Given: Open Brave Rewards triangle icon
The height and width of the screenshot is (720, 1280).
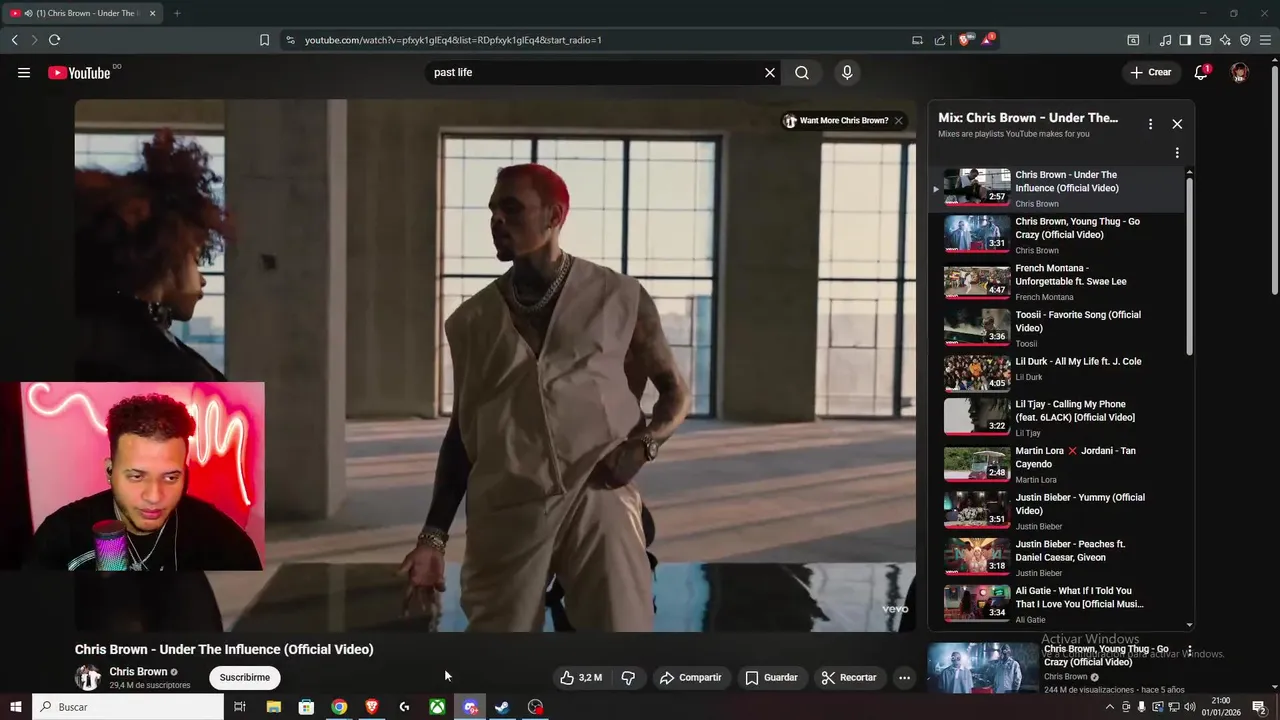Looking at the screenshot, I should click(x=988, y=40).
